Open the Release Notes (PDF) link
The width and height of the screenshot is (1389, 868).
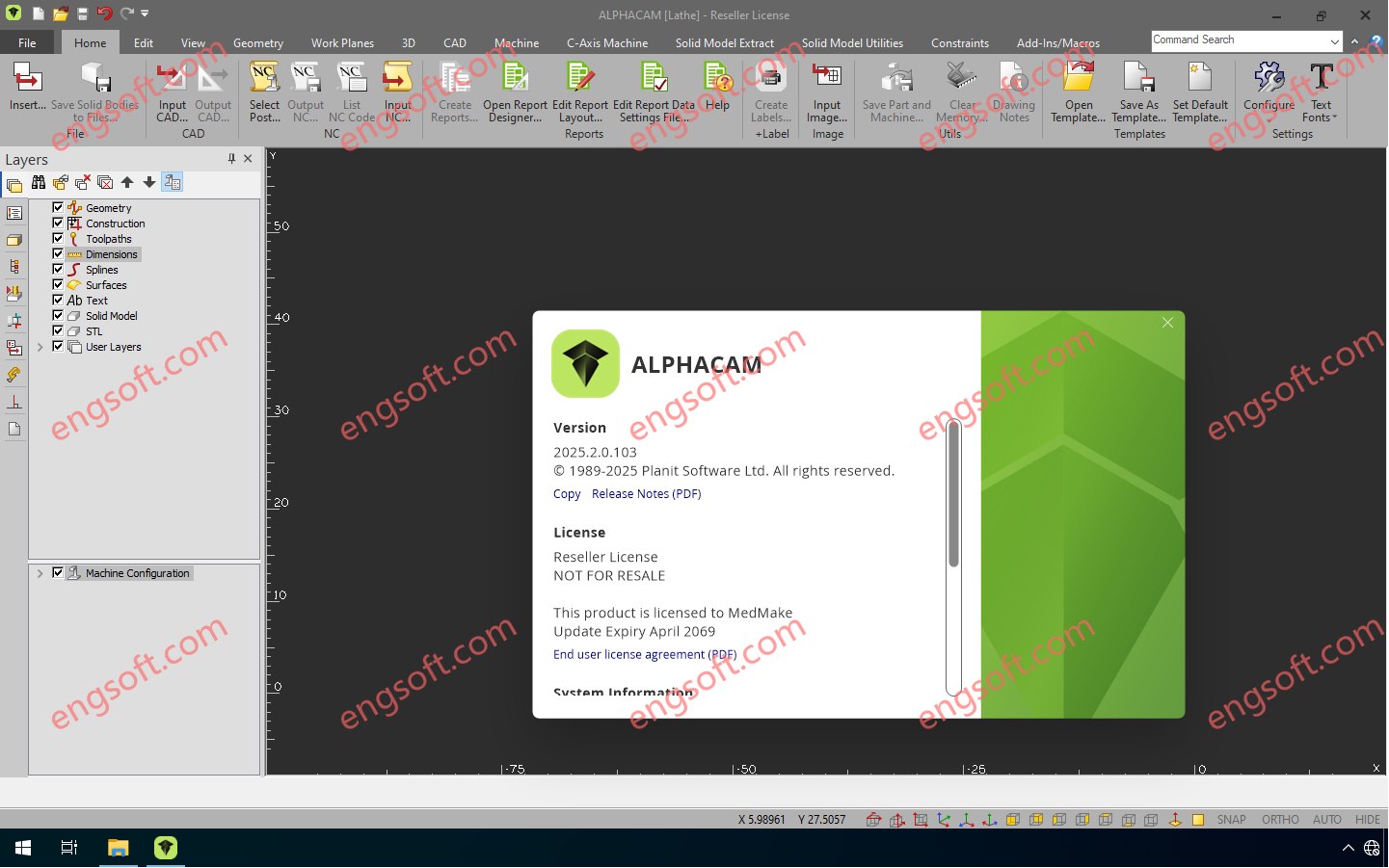point(646,493)
